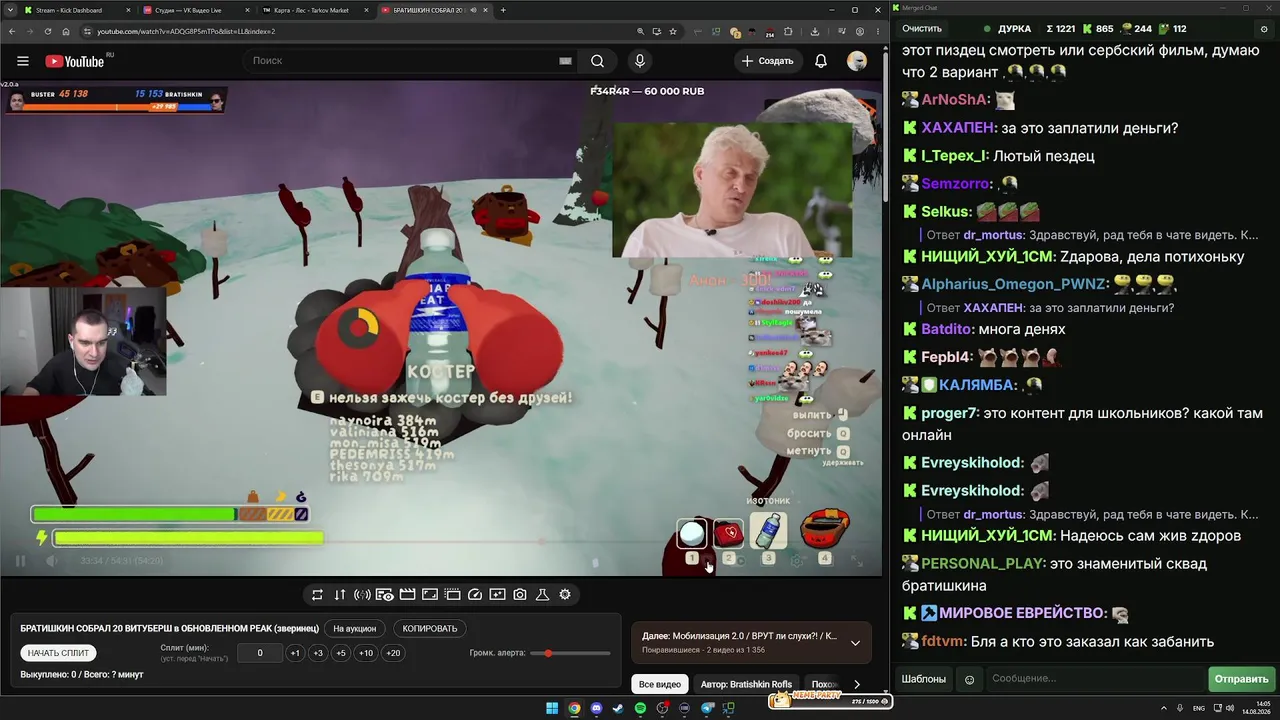The image size is (1280, 720).
Task: Open the gear settings in the video toolbar
Action: coord(565,594)
